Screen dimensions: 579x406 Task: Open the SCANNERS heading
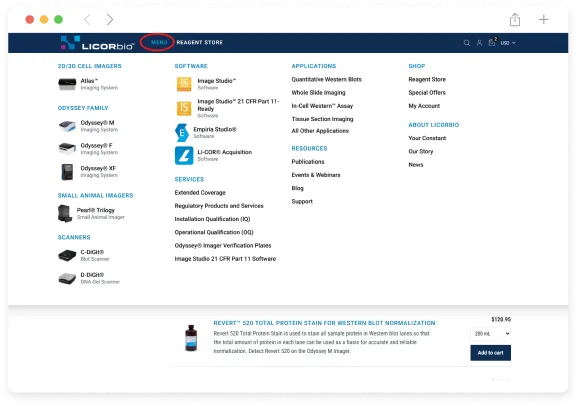[x=74, y=237]
